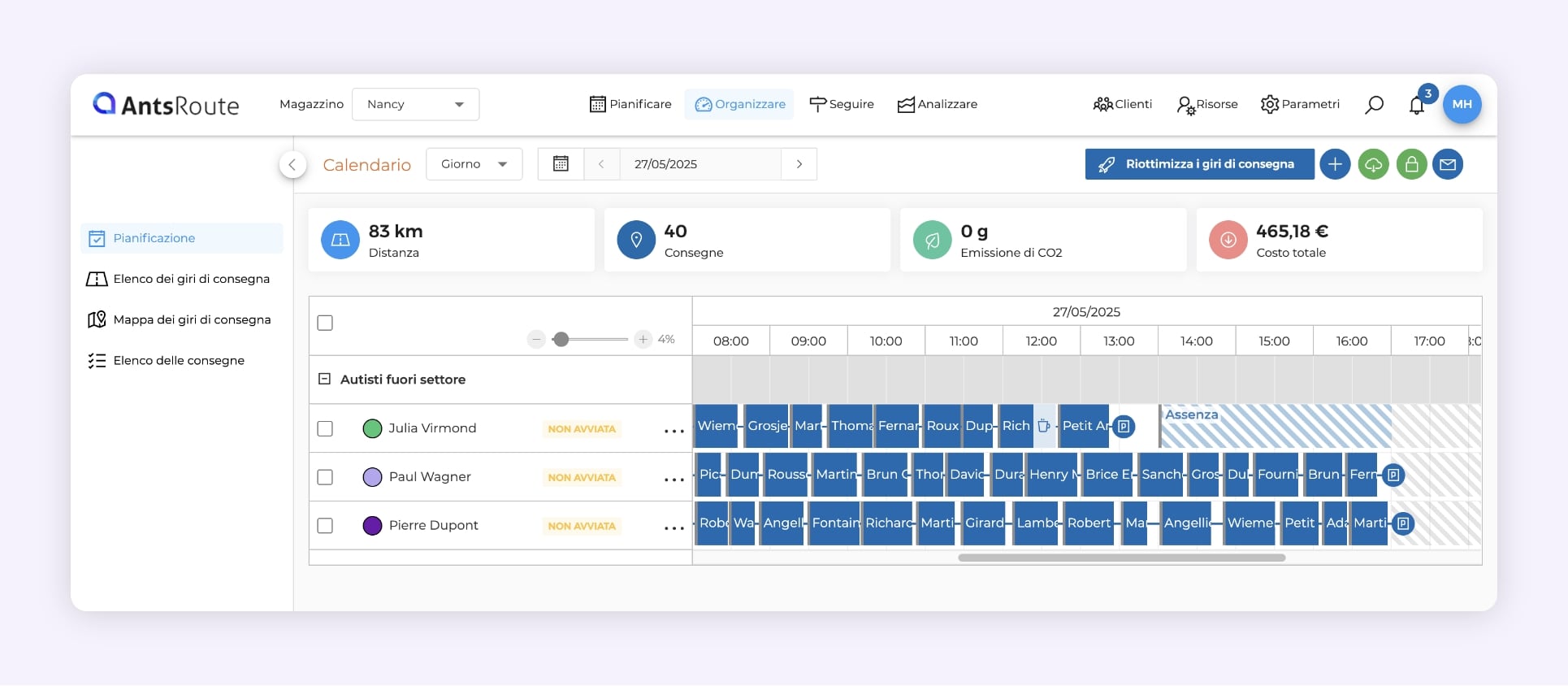Collapse the Autisti fuori settore group
This screenshot has width=1568, height=686.
(324, 379)
